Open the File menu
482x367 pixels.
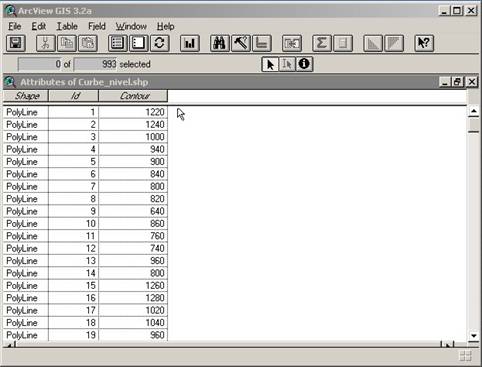click(x=15, y=26)
